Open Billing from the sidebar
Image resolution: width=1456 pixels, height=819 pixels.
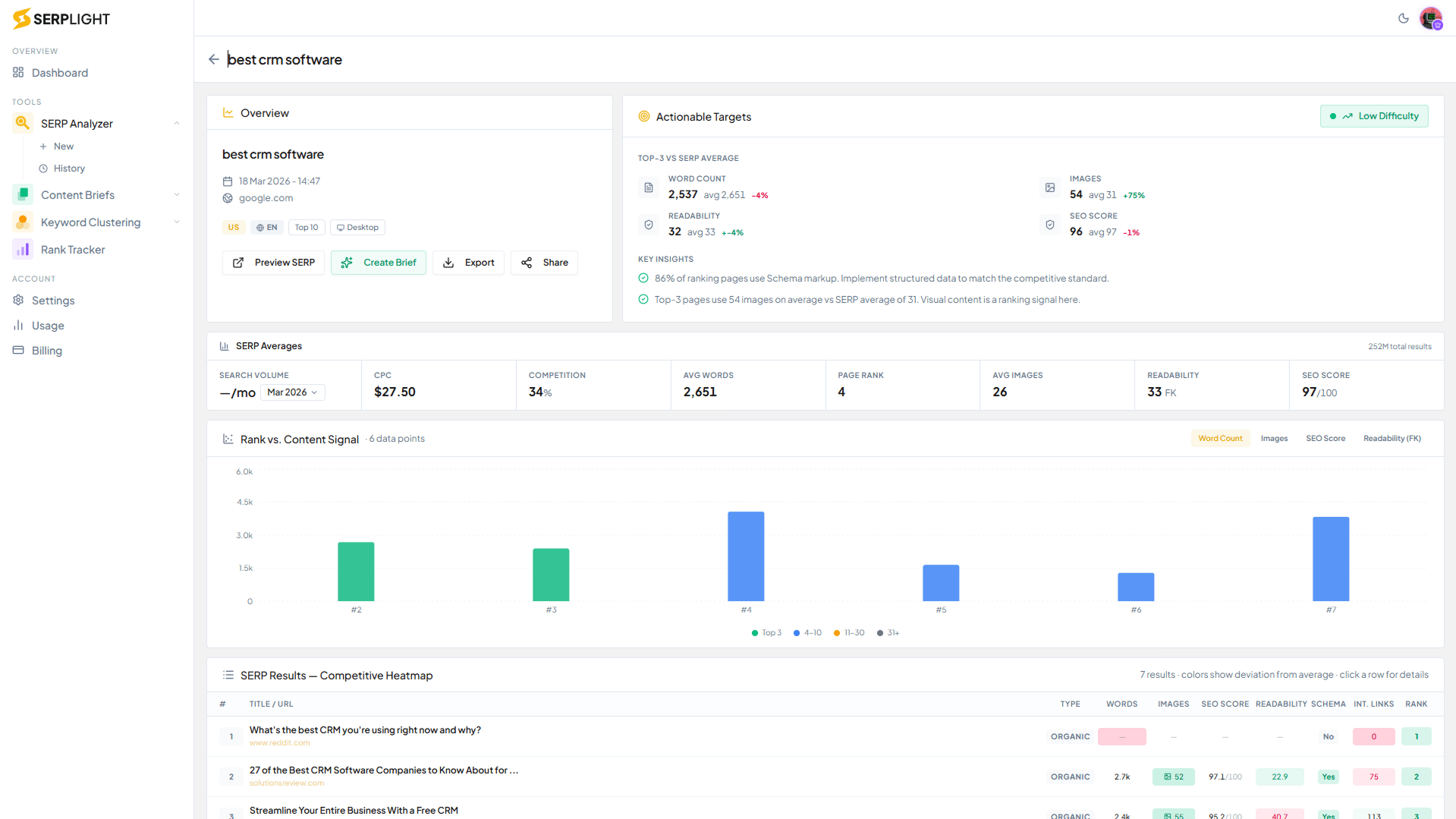click(x=47, y=350)
